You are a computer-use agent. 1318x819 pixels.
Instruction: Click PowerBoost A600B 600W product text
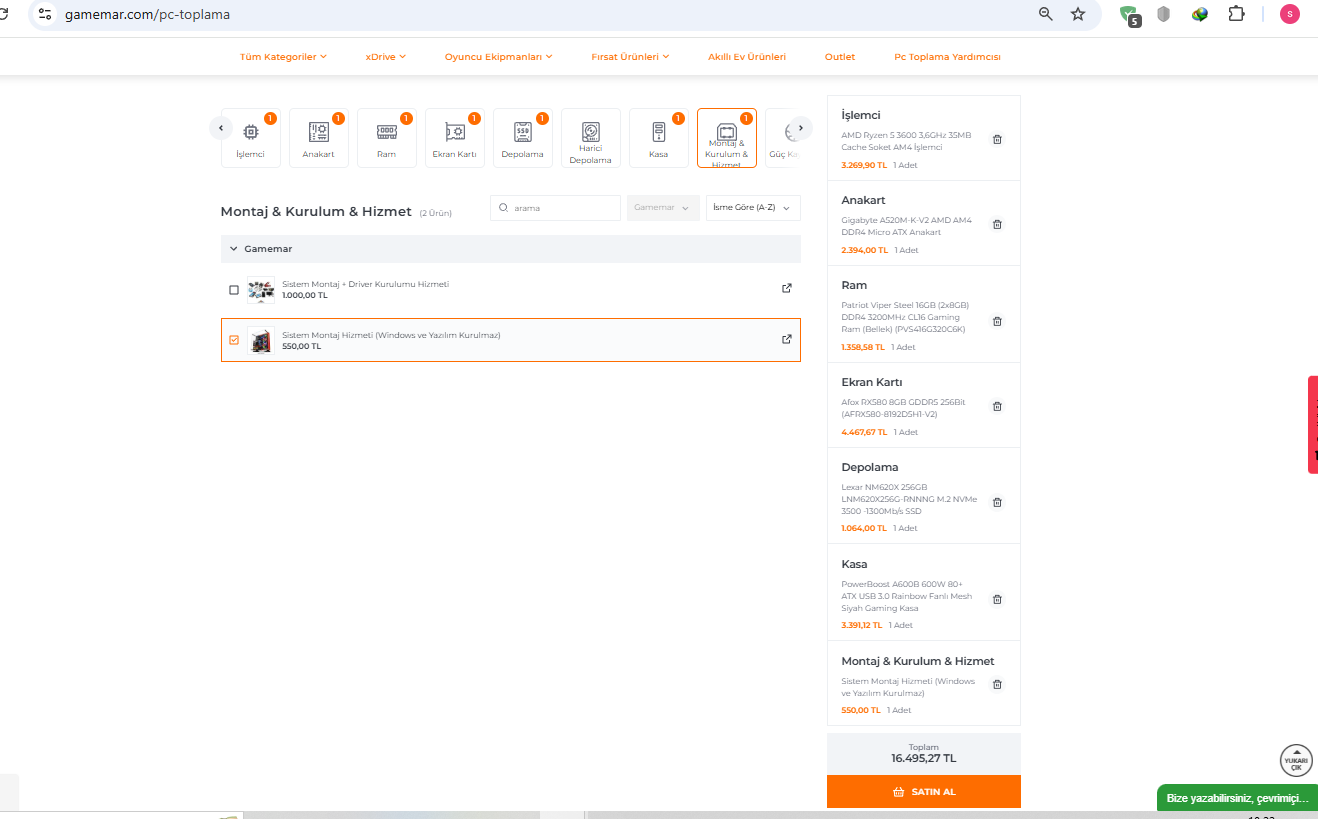(x=906, y=596)
